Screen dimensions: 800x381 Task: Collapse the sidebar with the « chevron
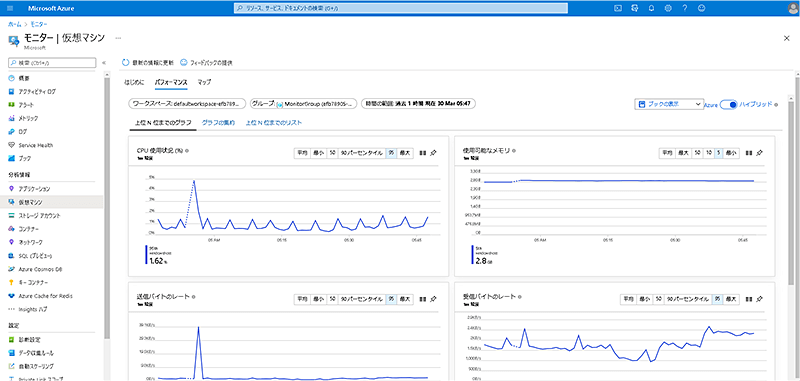click(104, 63)
